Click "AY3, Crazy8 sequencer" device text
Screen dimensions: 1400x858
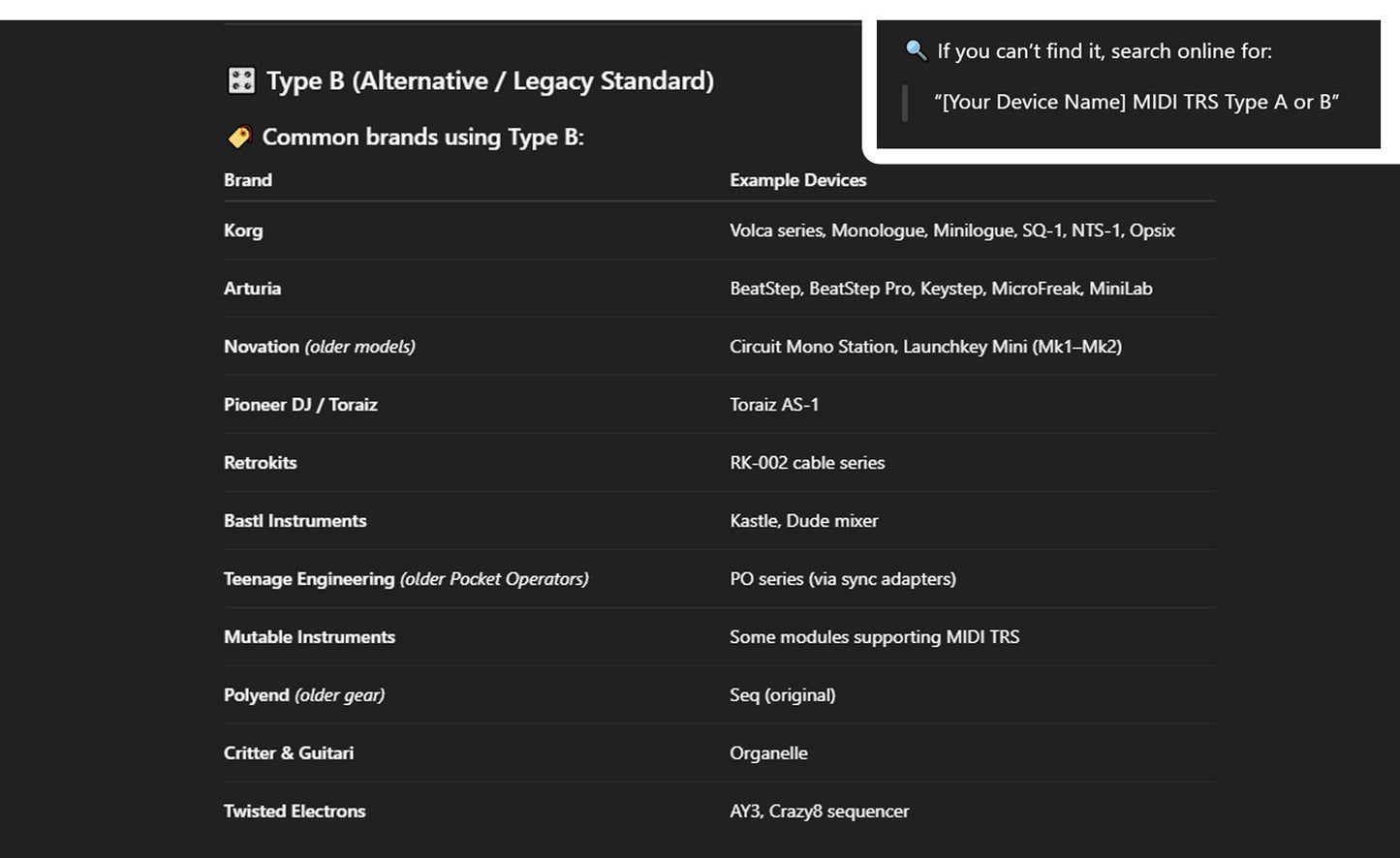(x=819, y=812)
